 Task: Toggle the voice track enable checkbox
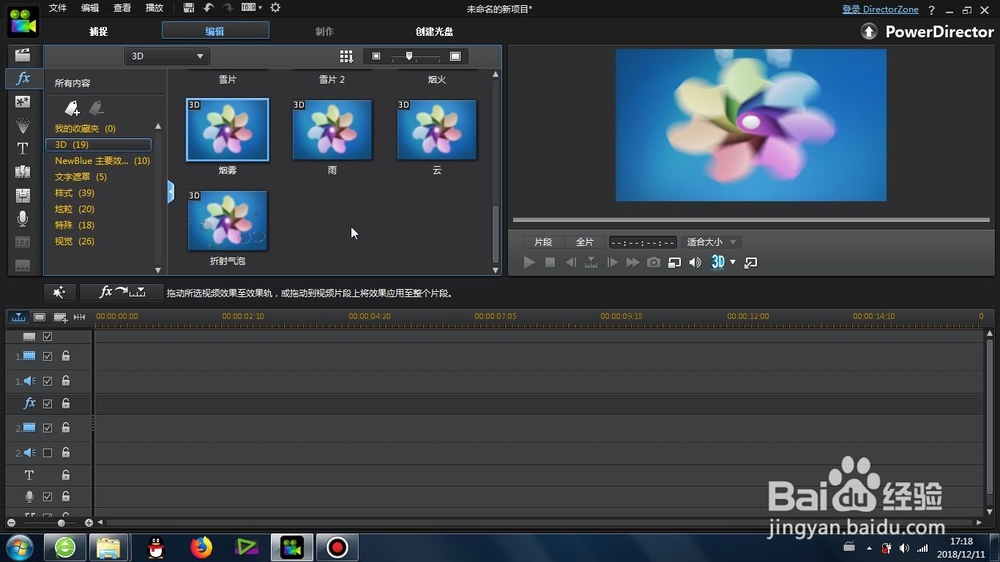(47, 496)
